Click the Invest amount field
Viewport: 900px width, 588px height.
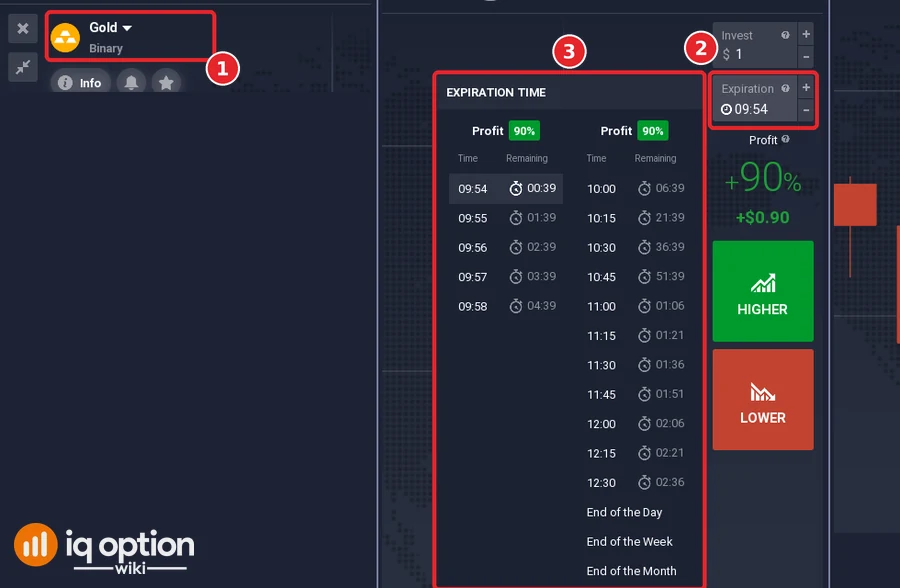click(x=755, y=45)
